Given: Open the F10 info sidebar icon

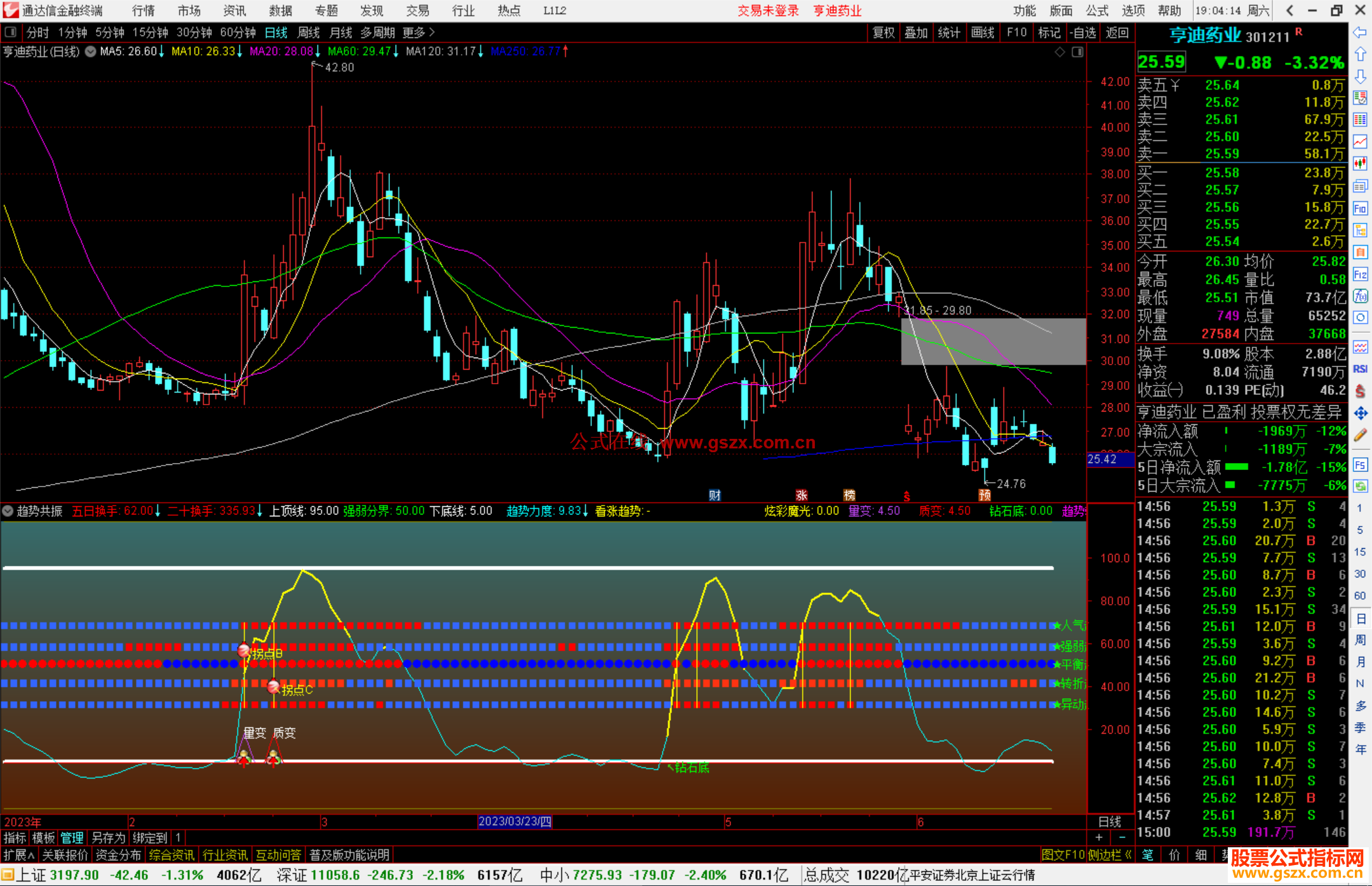Looking at the screenshot, I should (1360, 208).
